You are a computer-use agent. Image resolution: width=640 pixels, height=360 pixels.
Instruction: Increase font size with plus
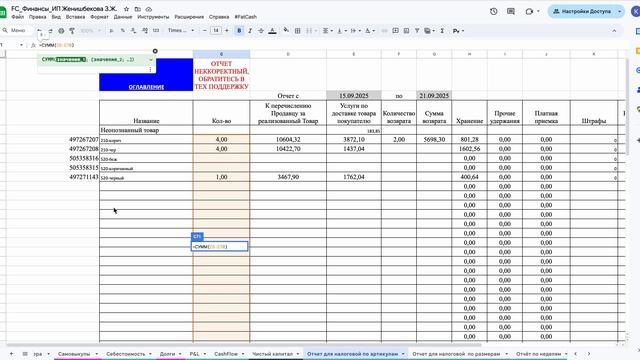click(x=227, y=31)
